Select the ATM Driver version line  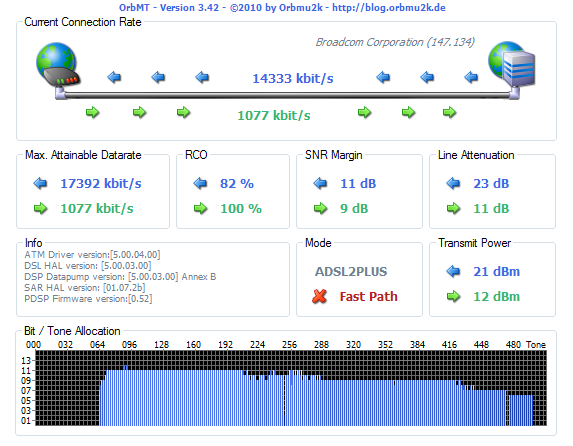pos(92,254)
